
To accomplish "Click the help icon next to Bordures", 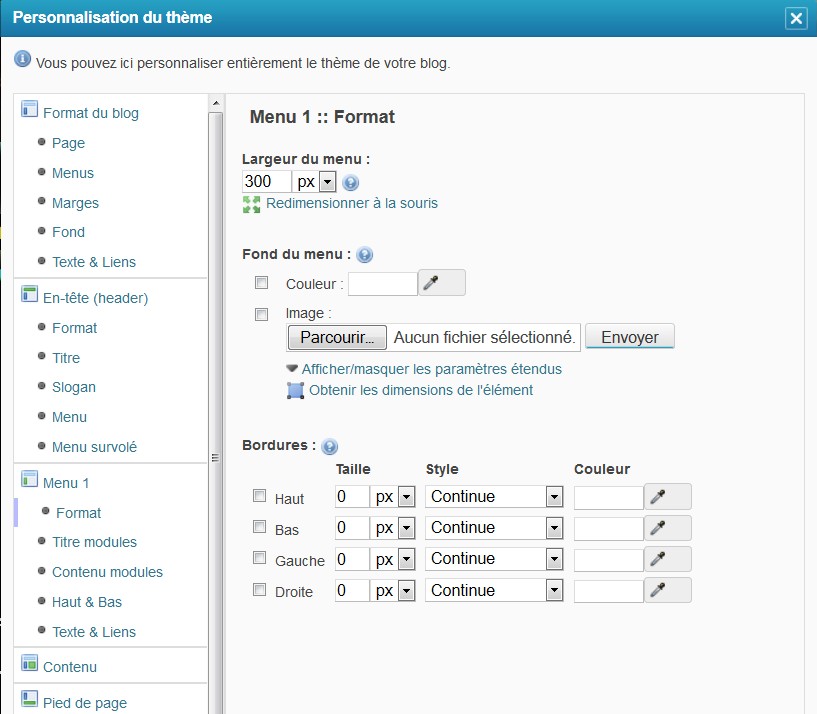I will pos(329,446).
